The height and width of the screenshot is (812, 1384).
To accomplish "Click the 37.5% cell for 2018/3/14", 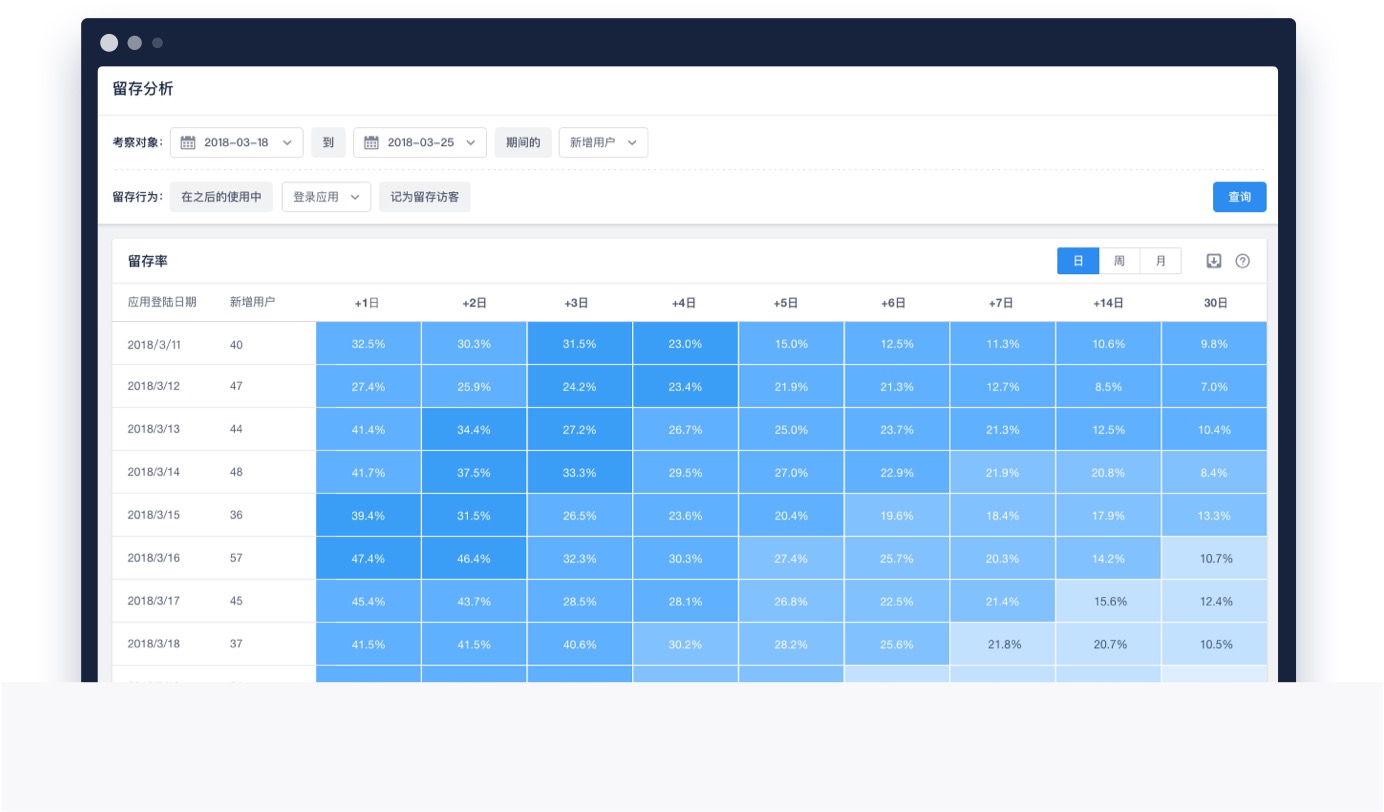I will pos(474,472).
